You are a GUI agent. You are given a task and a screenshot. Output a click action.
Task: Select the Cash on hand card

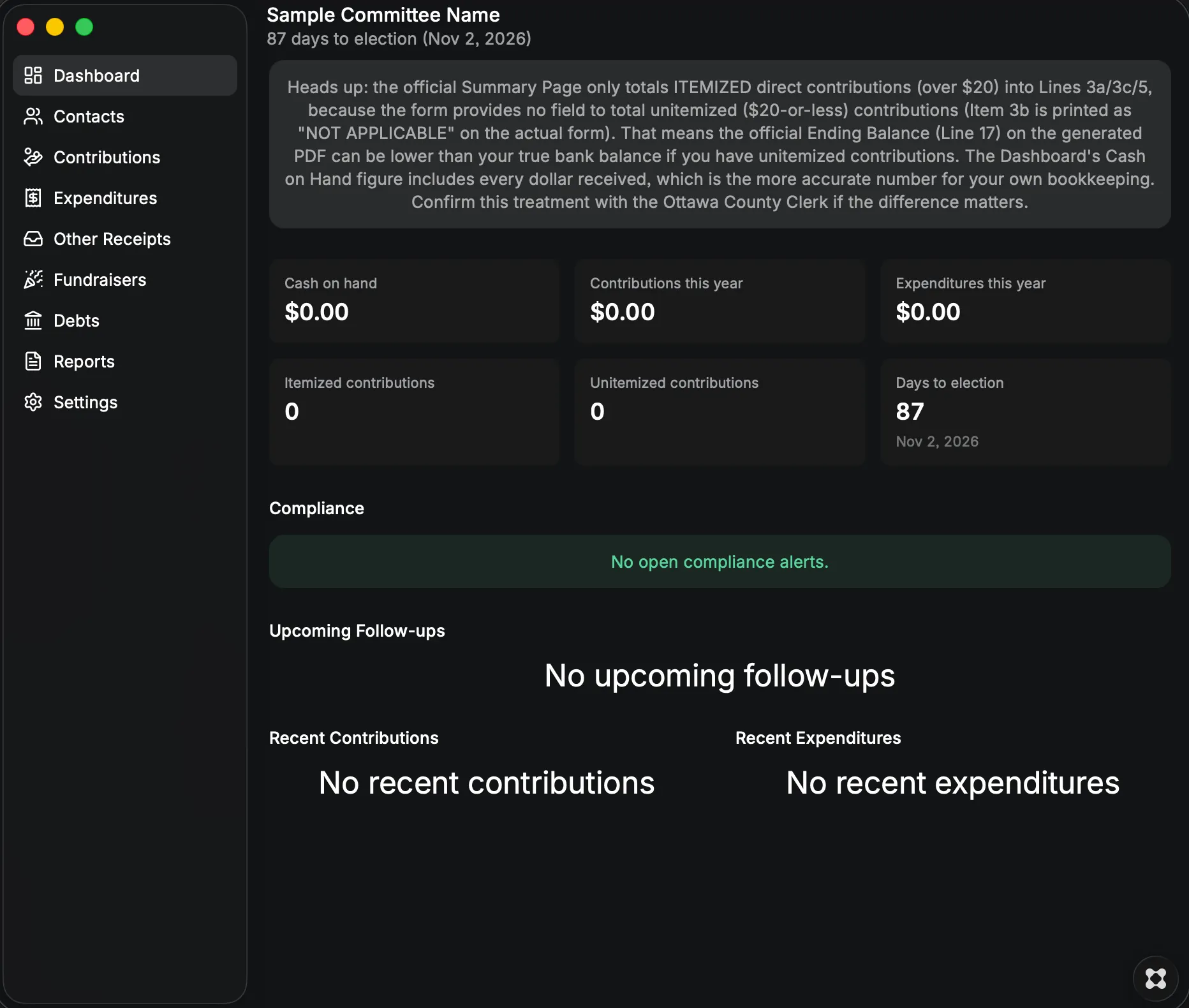[414, 301]
